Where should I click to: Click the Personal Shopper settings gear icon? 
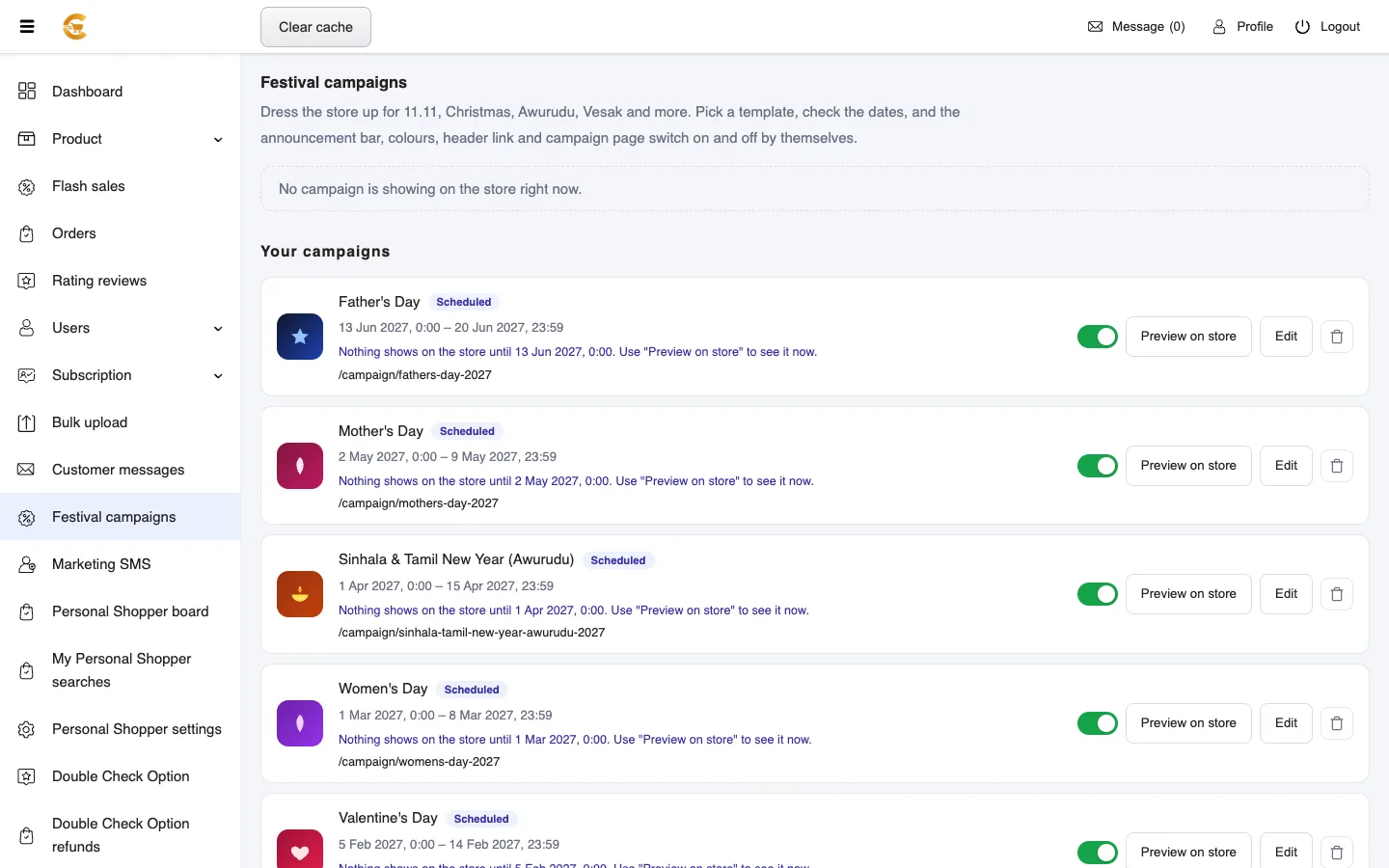27,729
